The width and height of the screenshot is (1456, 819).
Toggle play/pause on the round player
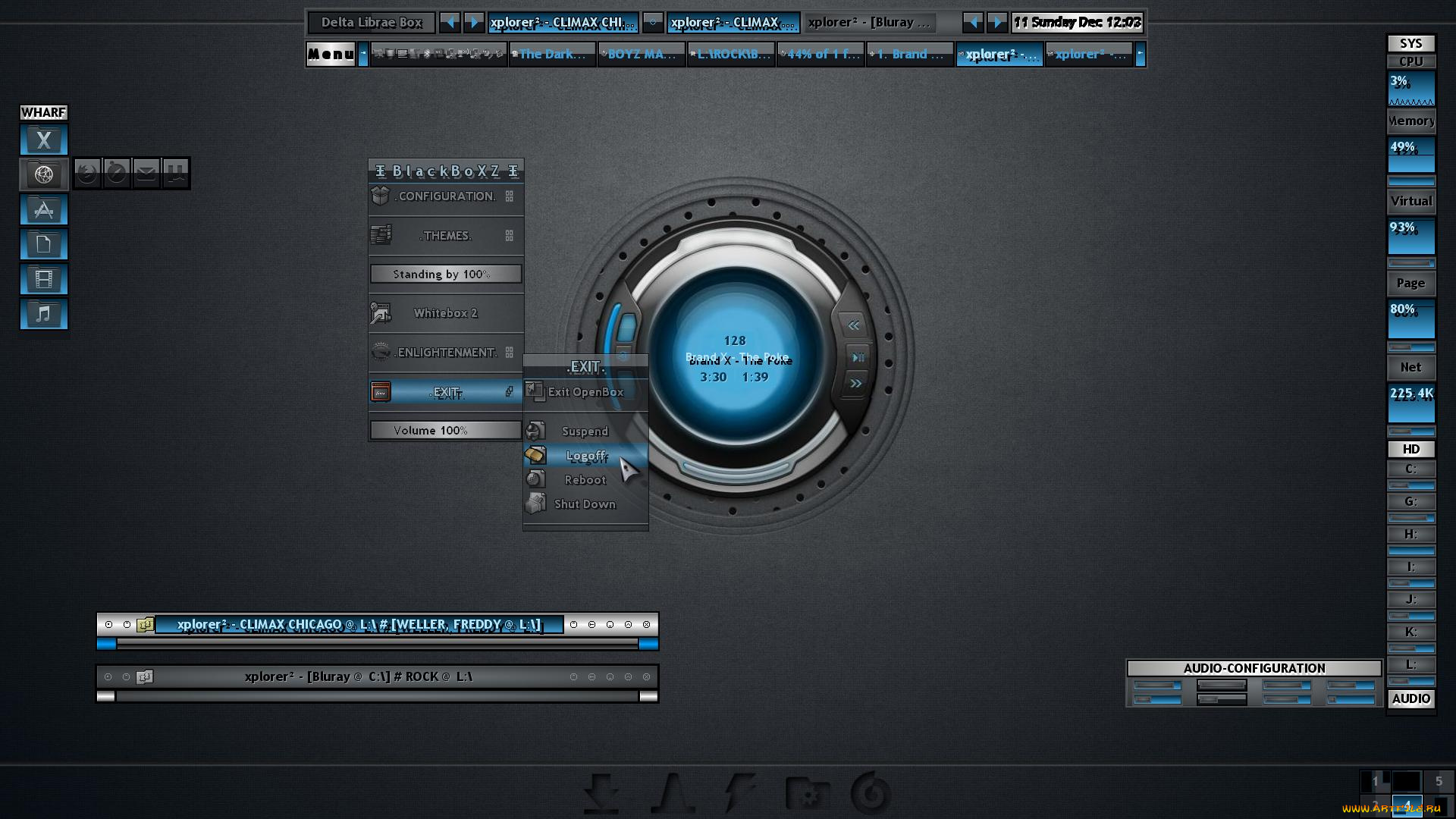point(858,357)
